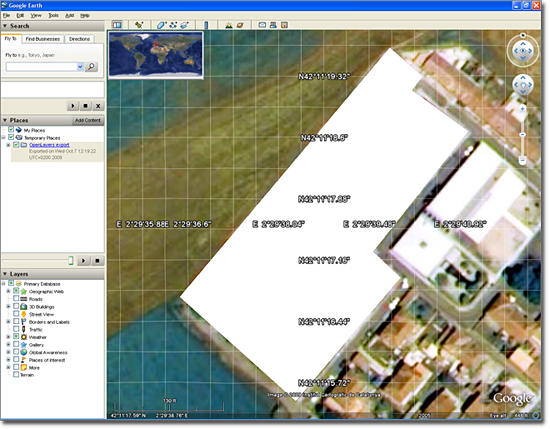This screenshot has width=550, height=429.
Task: Click the Gallery blue star icon
Action: click(24, 345)
